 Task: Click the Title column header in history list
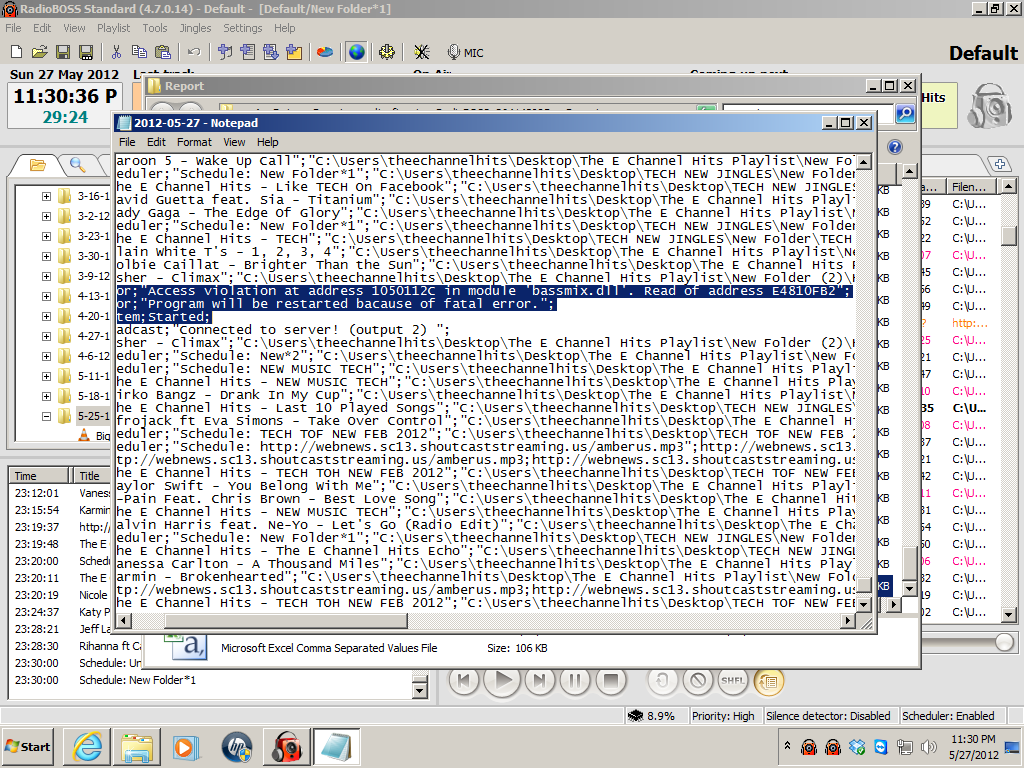click(91, 475)
